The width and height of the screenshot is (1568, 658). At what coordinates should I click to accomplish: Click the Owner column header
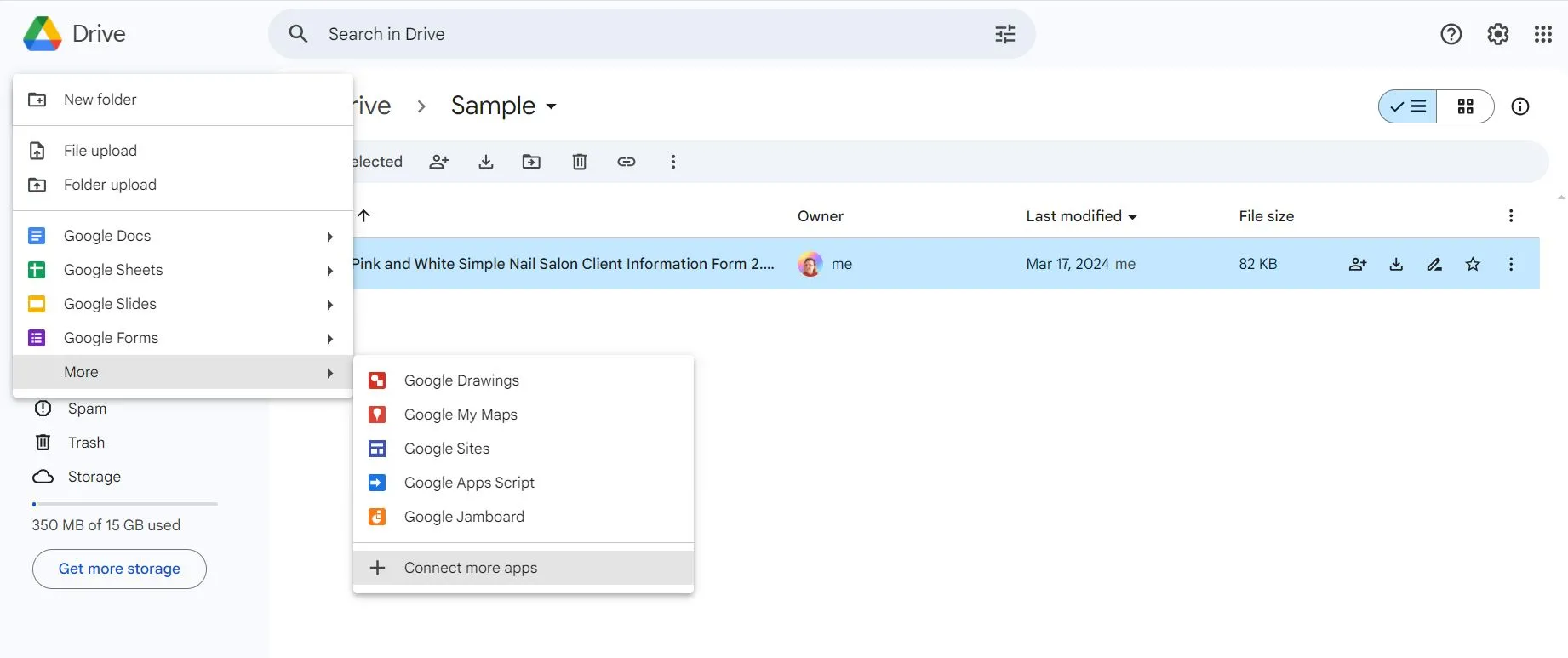(x=821, y=216)
